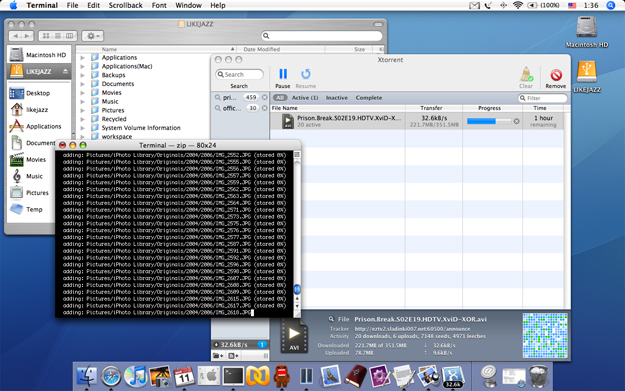Image resolution: width=625 pixels, height=391 pixels.
Task: Click the AVI file icon in torrent row
Action: coord(288,121)
